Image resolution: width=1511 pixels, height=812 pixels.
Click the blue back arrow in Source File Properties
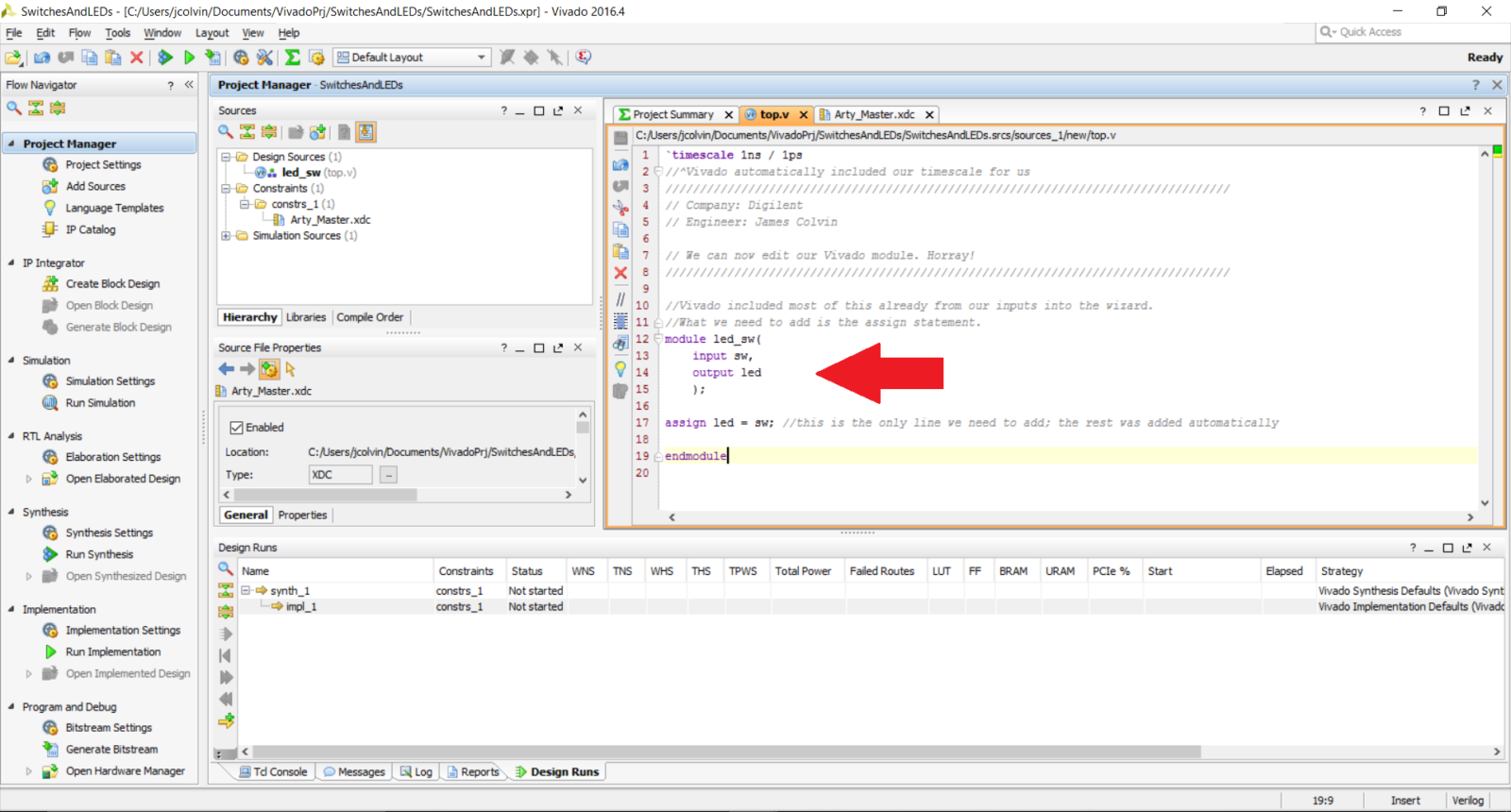pos(227,369)
